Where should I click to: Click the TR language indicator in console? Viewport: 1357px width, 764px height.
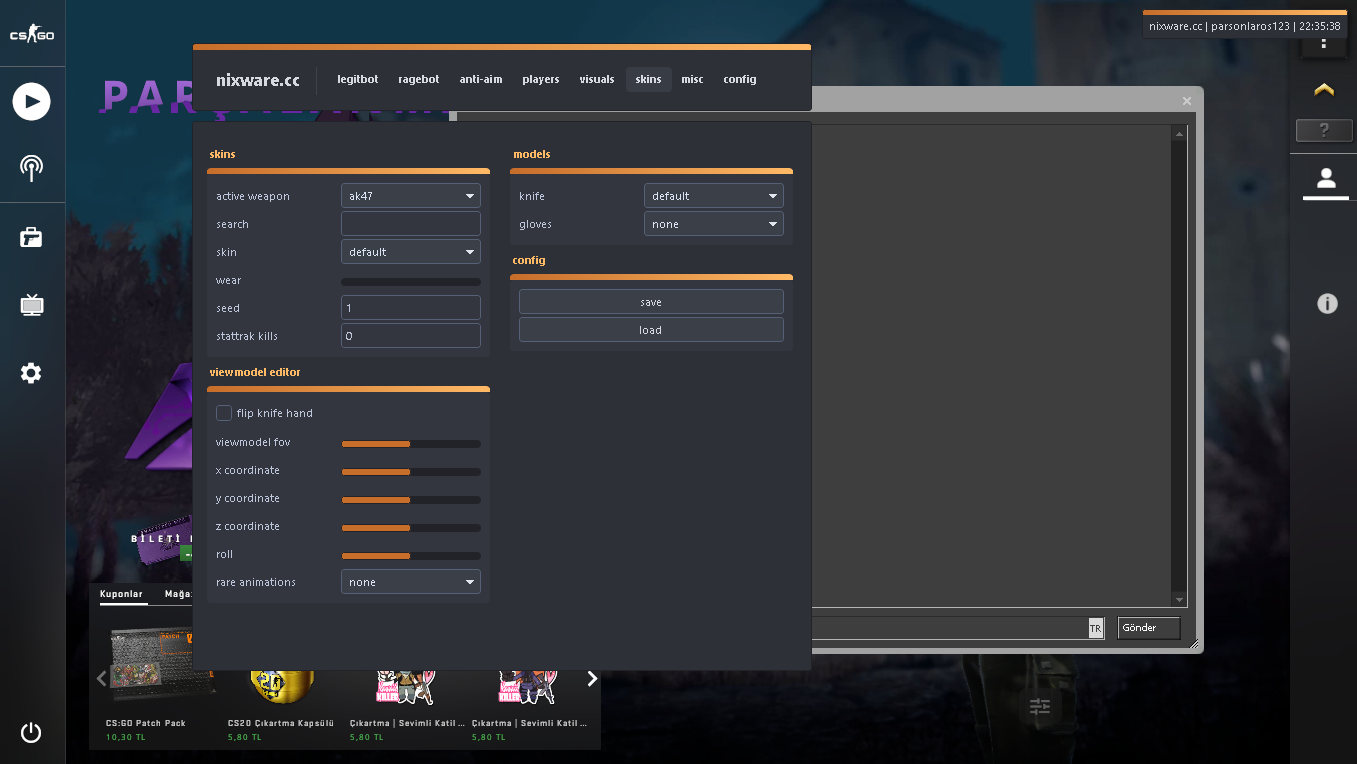click(x=1095, y=629)
